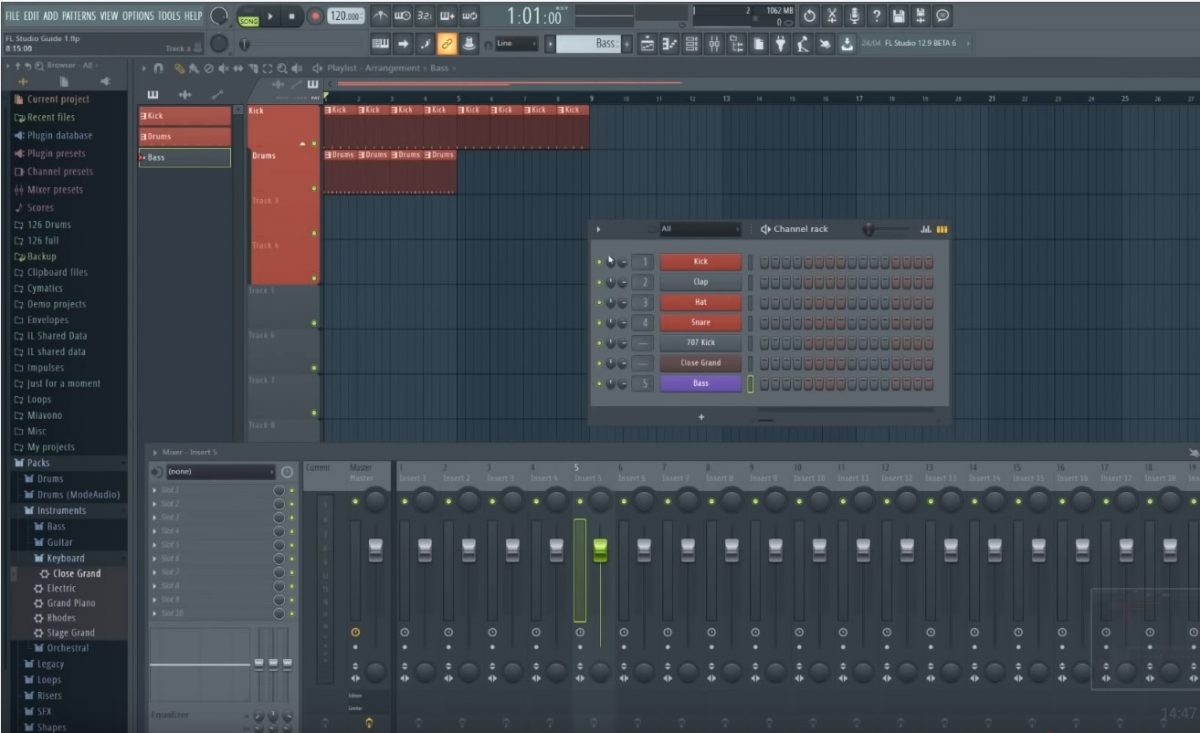Open the 'Line' snap dropdown
This screenshot has width=1200, height=733.
[516, 43]
